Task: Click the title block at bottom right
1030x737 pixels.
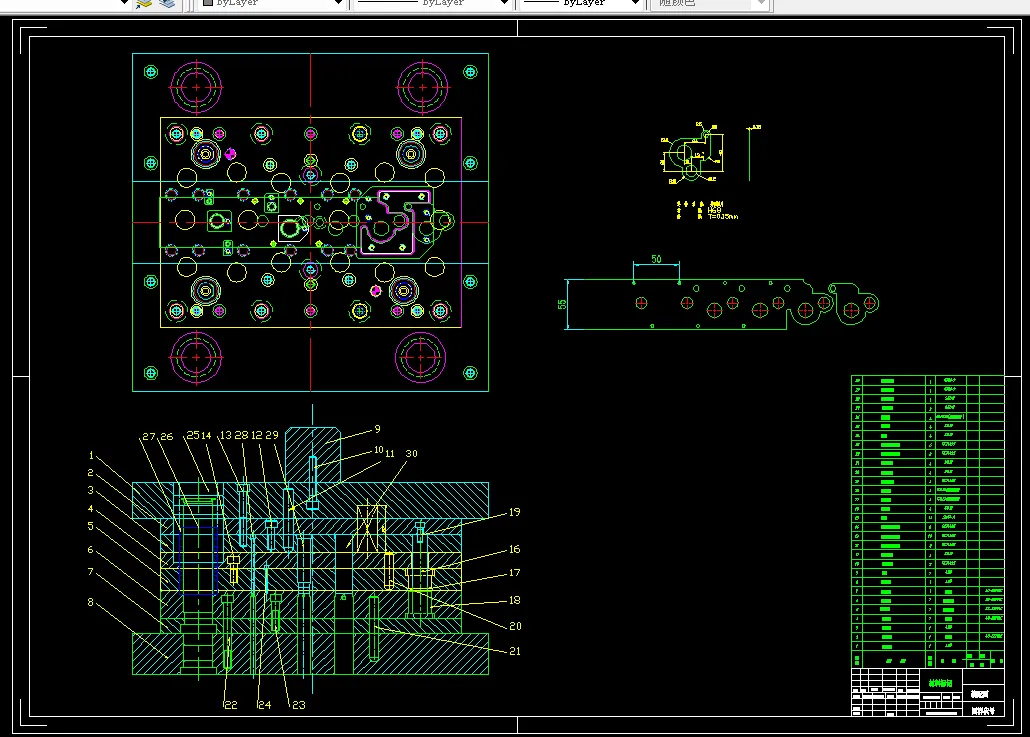Action: tap(927, 691)
